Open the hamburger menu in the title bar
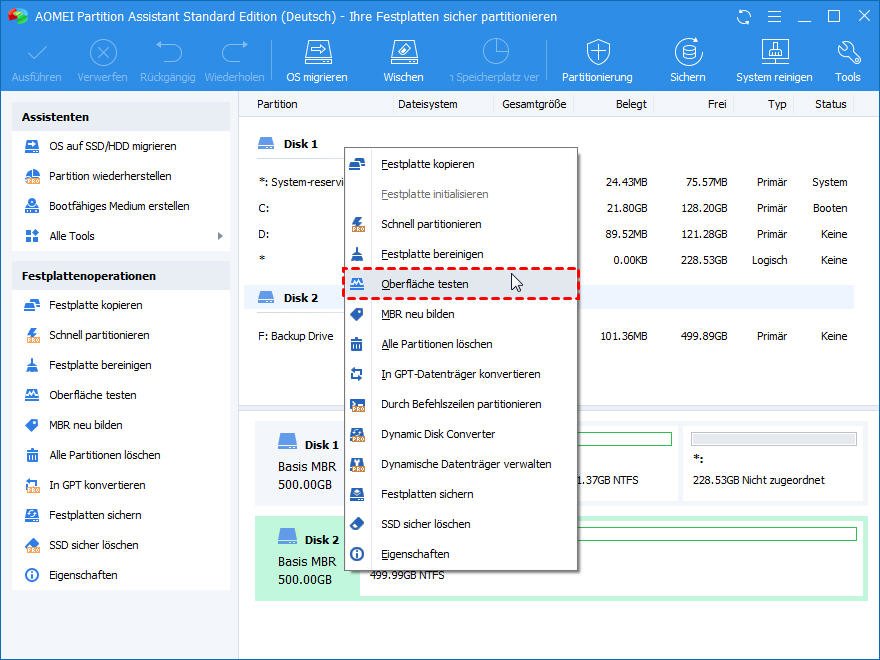This screenshot has height=660, width=880. [x=774, y=17]
